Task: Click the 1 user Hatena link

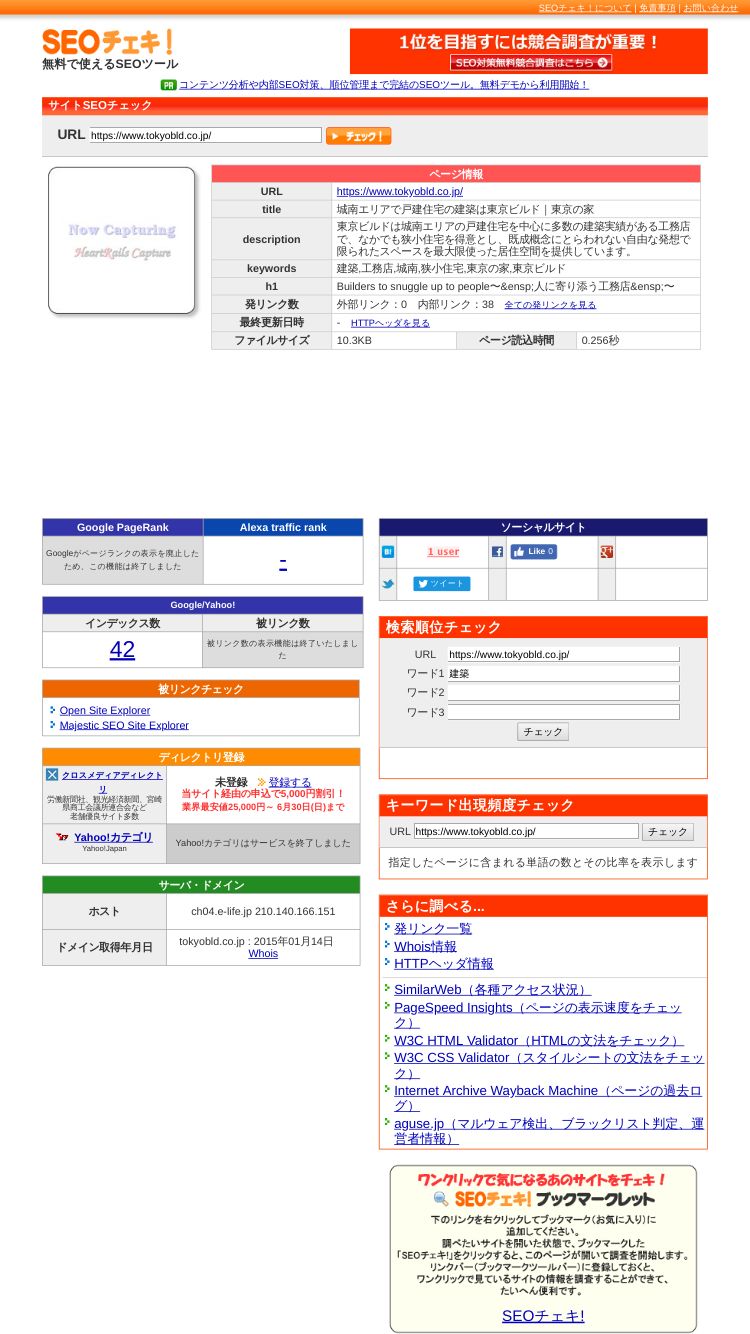Action: 443,552
